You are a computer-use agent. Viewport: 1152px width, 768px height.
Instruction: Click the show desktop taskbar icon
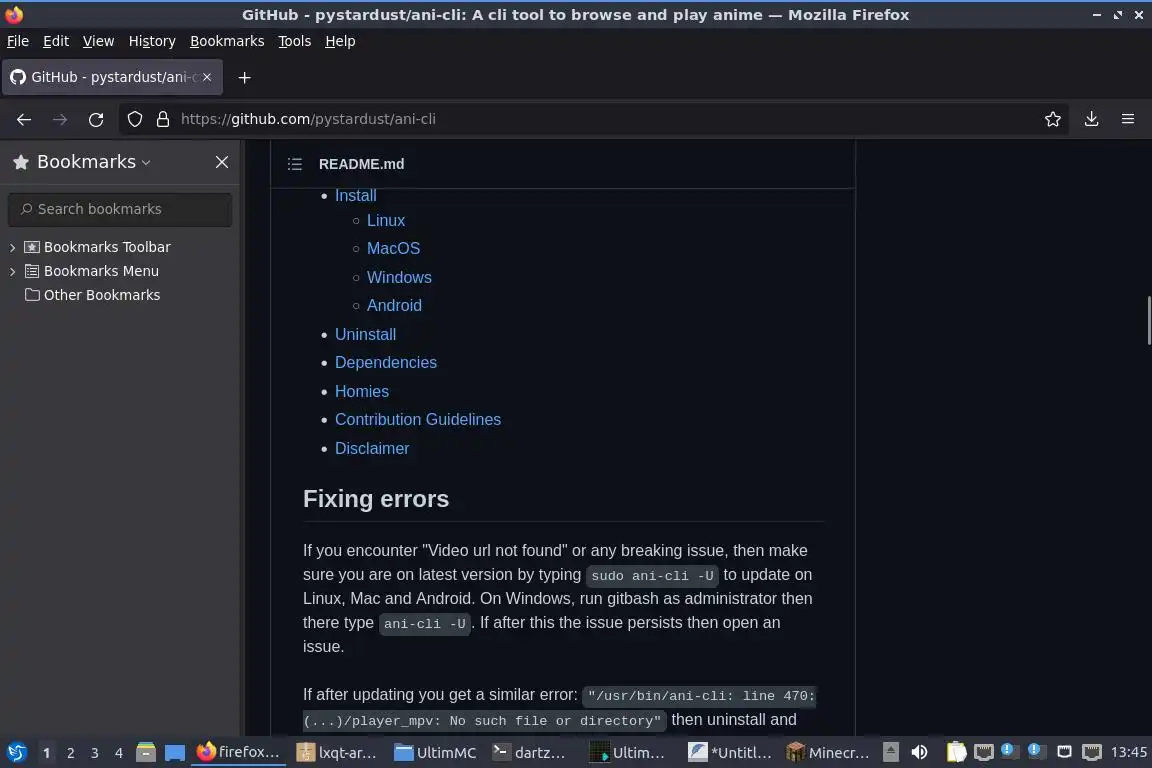click(x=175, y=752)
